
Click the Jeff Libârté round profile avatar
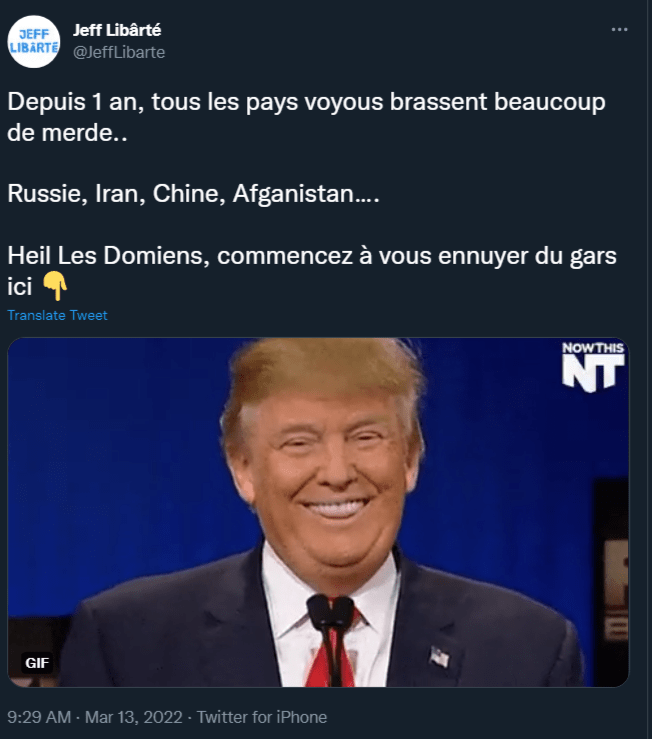tap(33, 42)
